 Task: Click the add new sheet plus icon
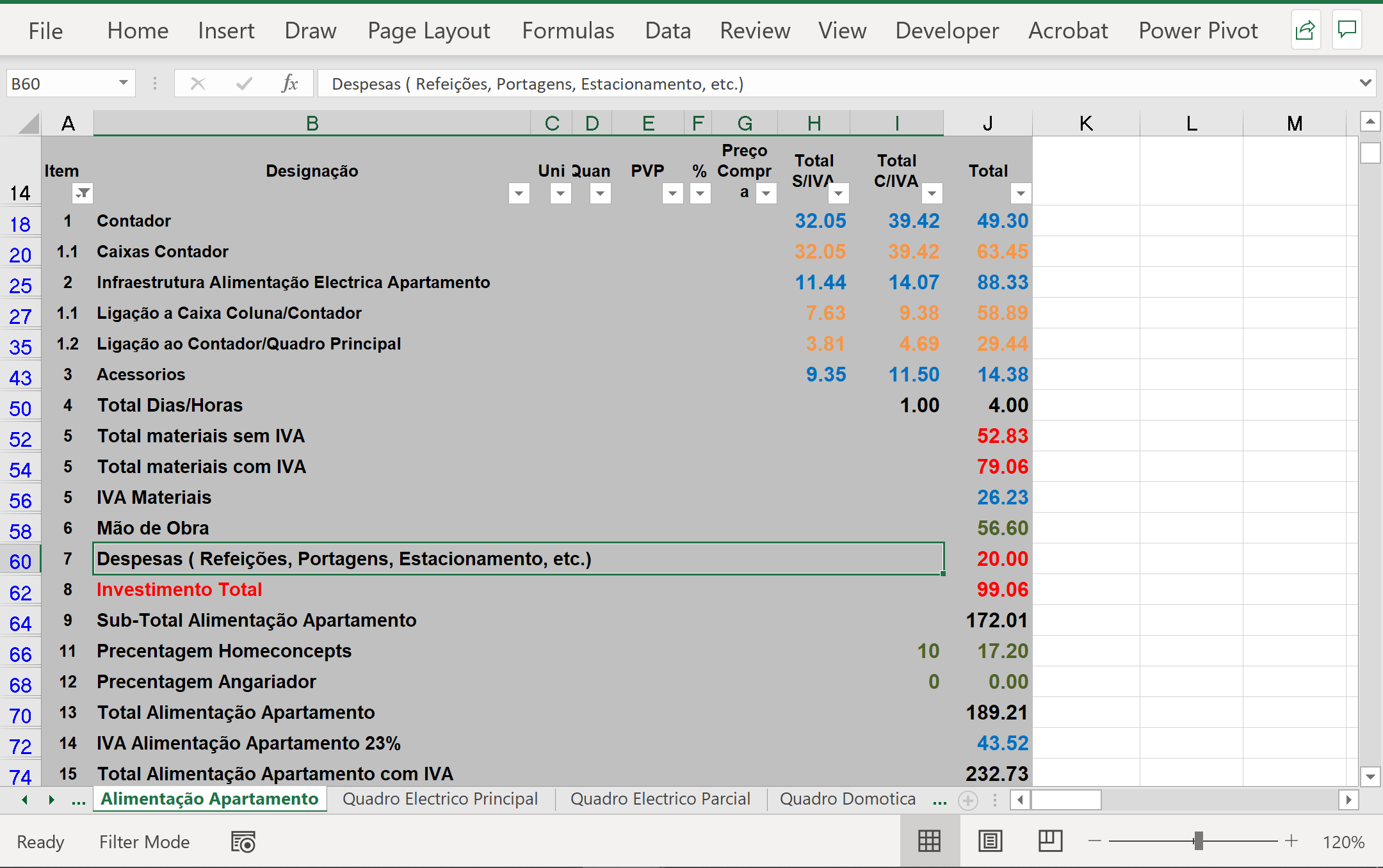click(x=968, y=800)
